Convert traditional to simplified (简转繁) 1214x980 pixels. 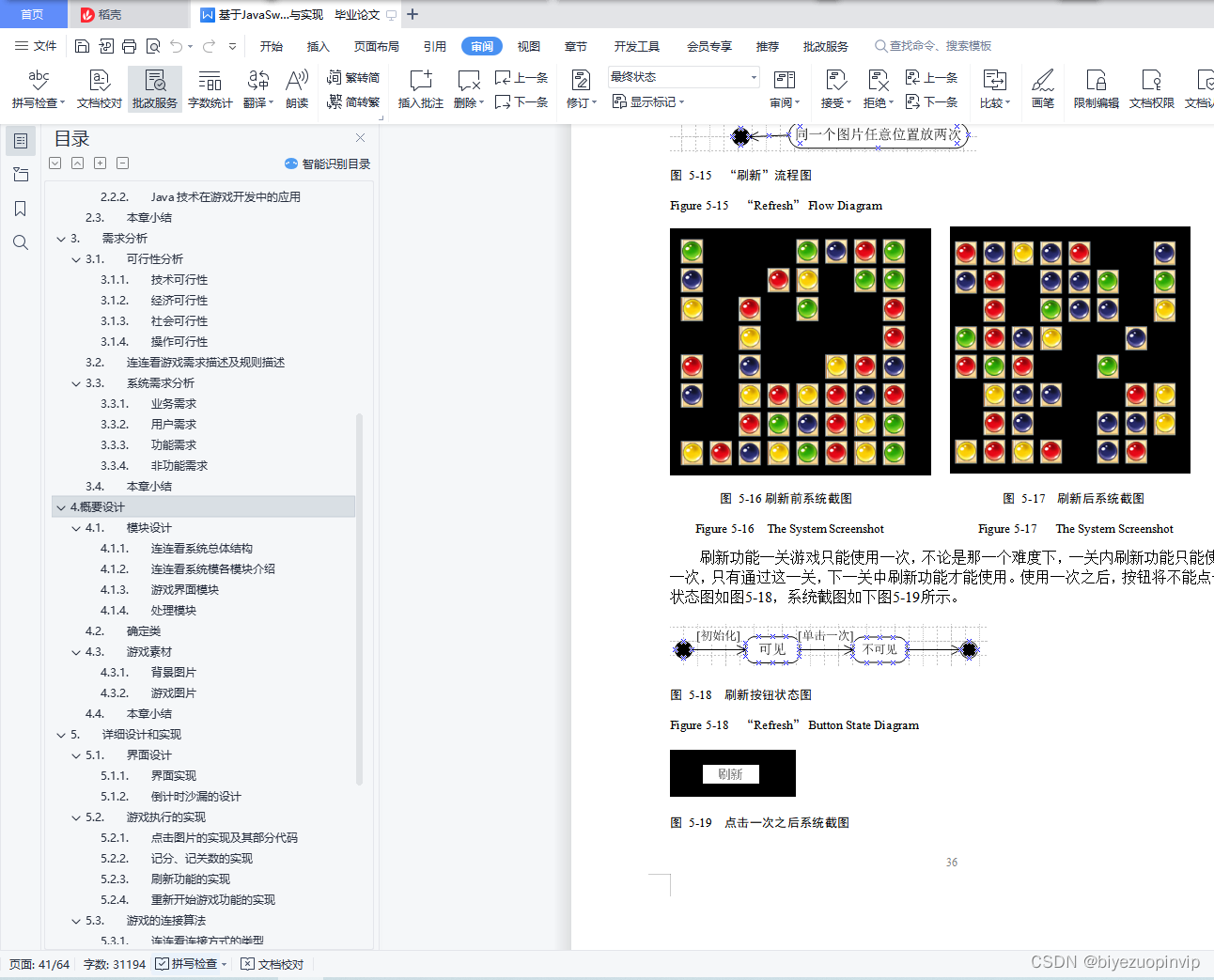[x=353, y=101]
